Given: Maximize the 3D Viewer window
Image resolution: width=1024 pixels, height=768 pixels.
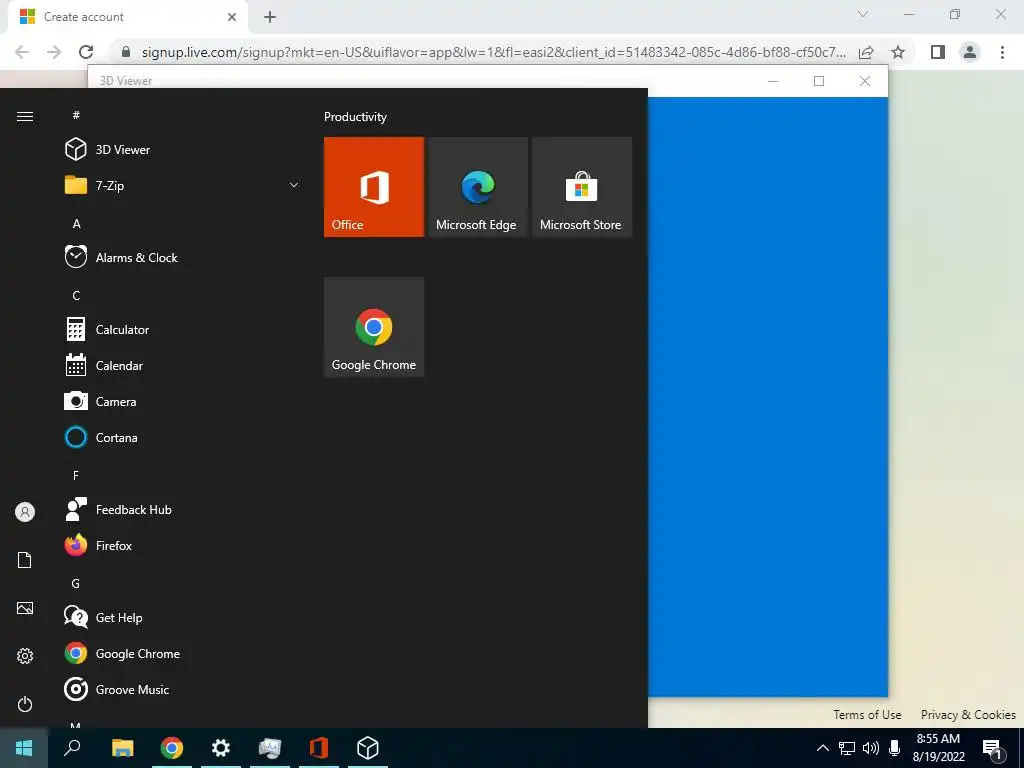Looking at the screenshot, I should [x=819, y=81].
